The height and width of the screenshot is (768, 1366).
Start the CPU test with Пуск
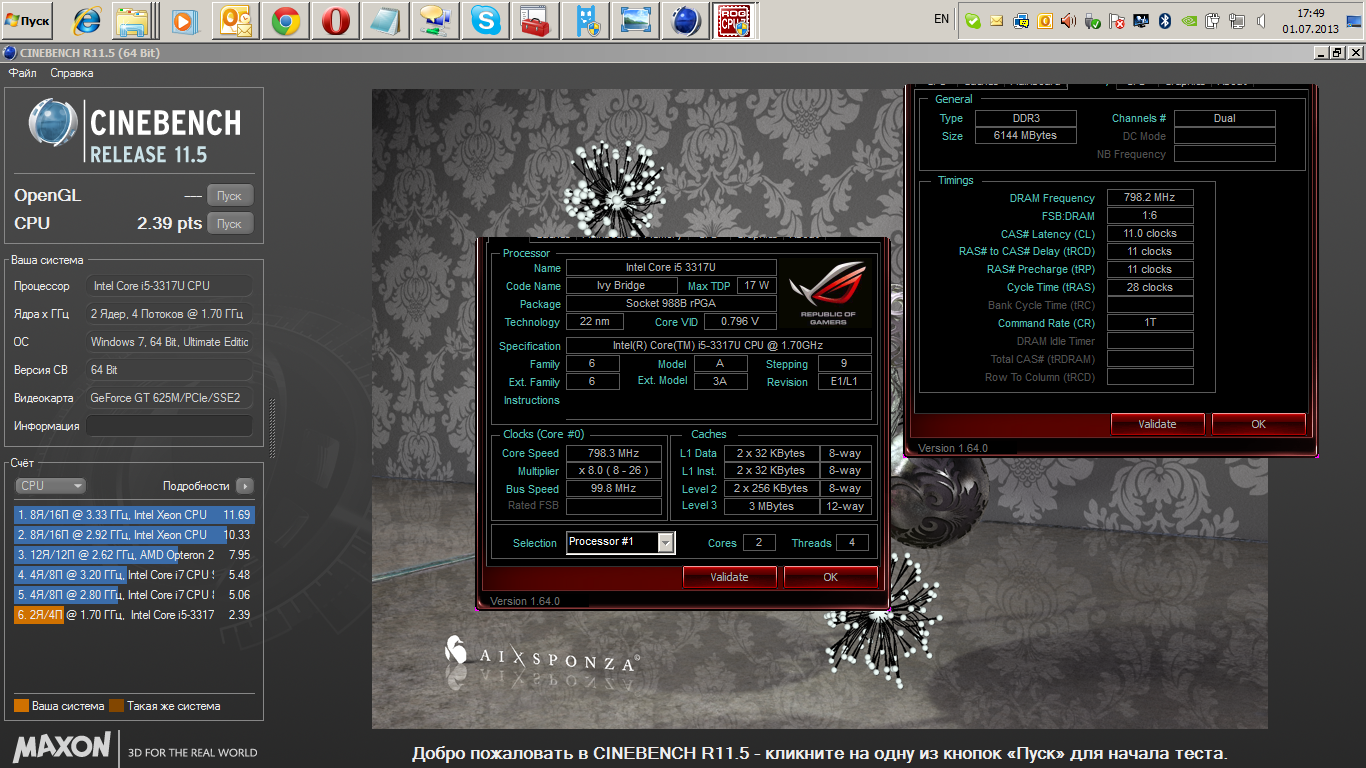pos(230,223)
